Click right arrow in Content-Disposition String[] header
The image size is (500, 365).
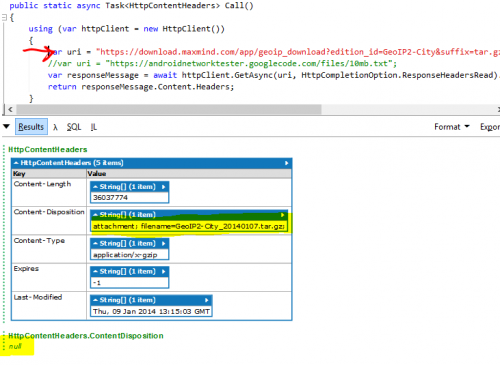pos(282,215)
